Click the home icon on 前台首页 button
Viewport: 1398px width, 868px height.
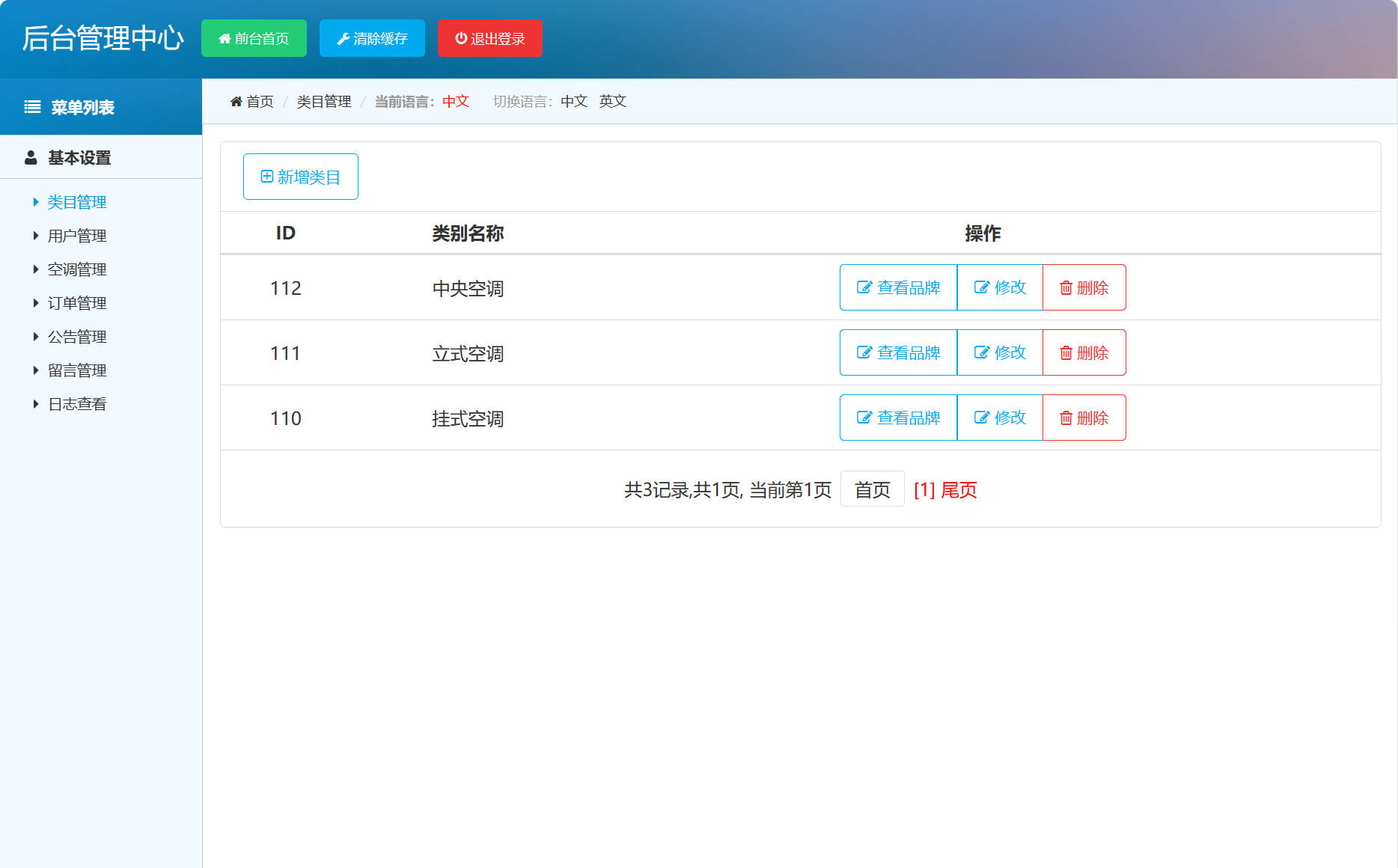[x=224, y=38]
